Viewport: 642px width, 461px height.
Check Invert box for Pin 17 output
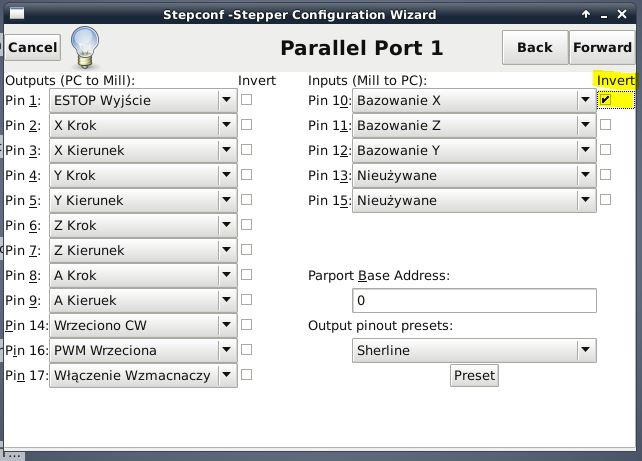[x=246, y=375]
